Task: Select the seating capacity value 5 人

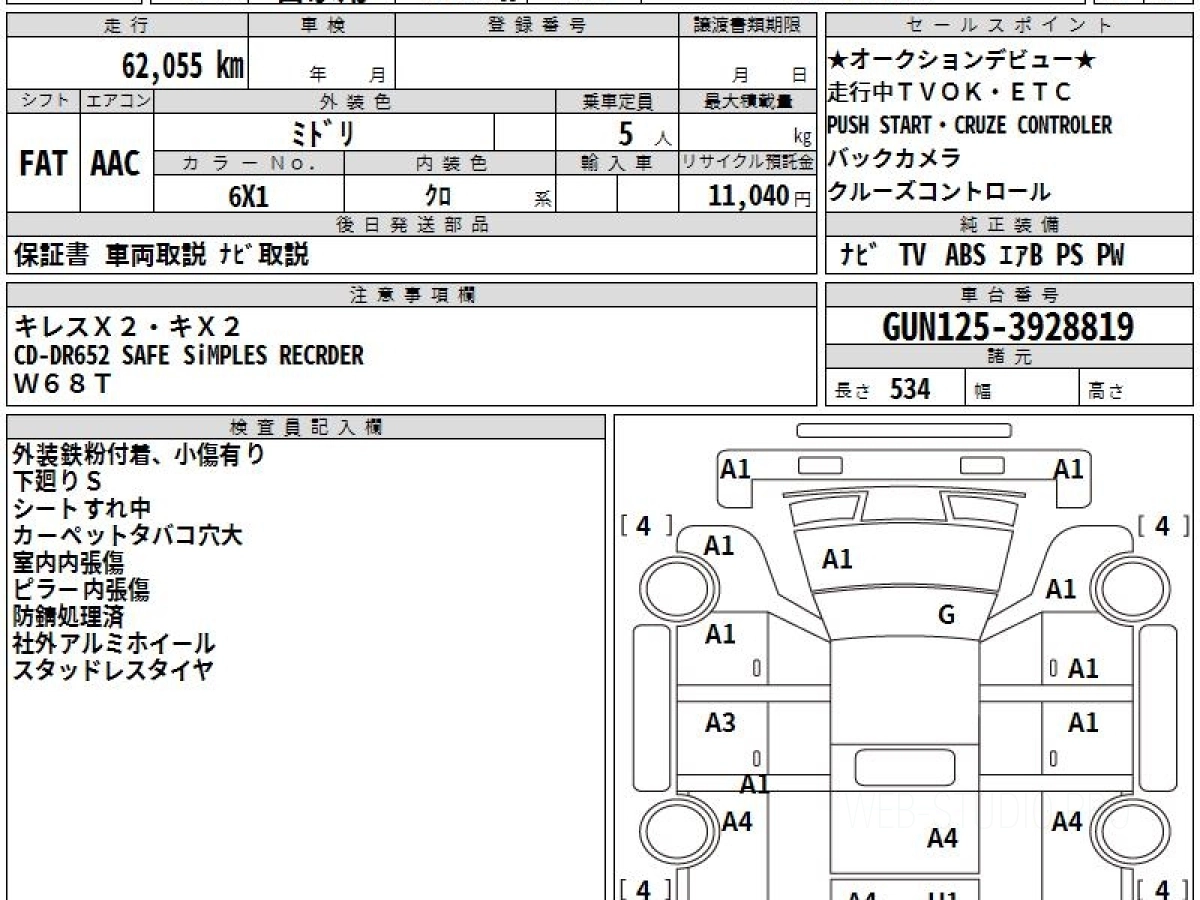Action: pyautogui.click(x=644, y=134)
